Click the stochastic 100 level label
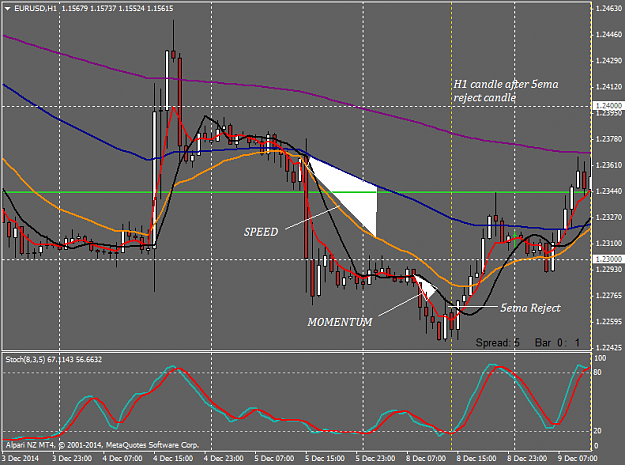Screen dimensions: 625x465 (600, 358)
